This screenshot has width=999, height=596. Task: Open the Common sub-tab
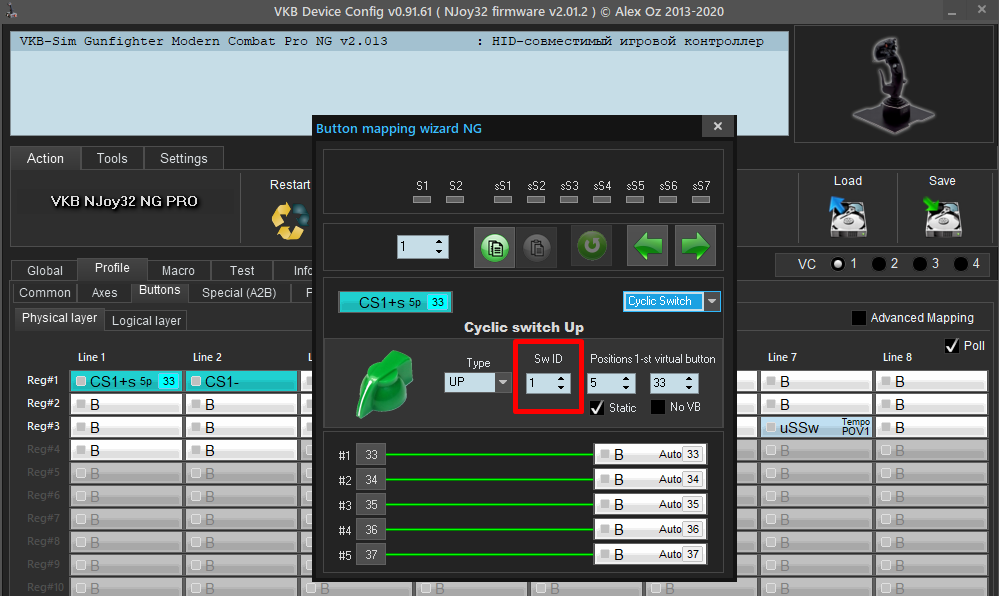(45, 293)
